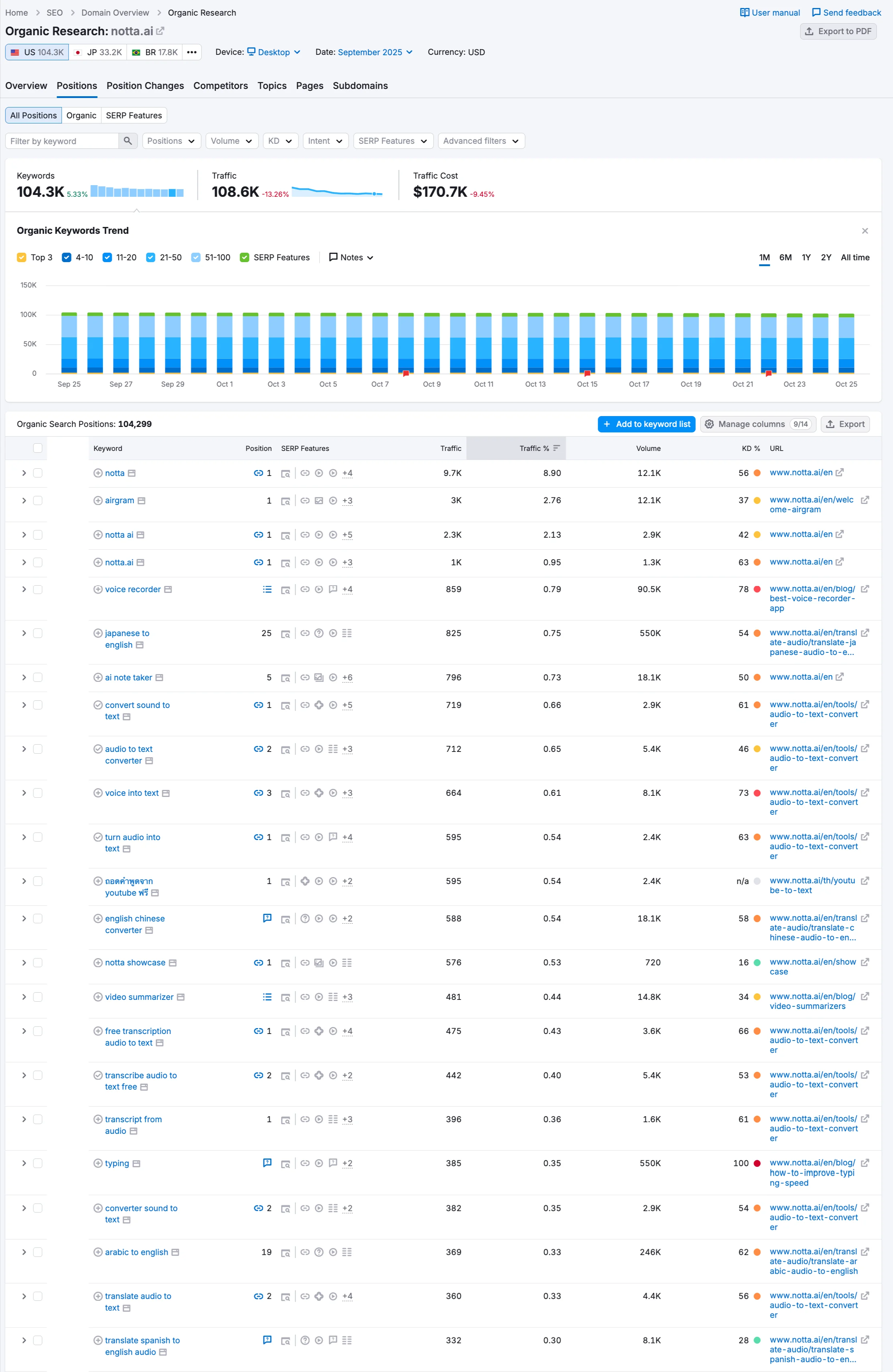Open the external link icon next to notta.ai title
The width and height of the screenshot is (893, 1372).
coord(160,31)
